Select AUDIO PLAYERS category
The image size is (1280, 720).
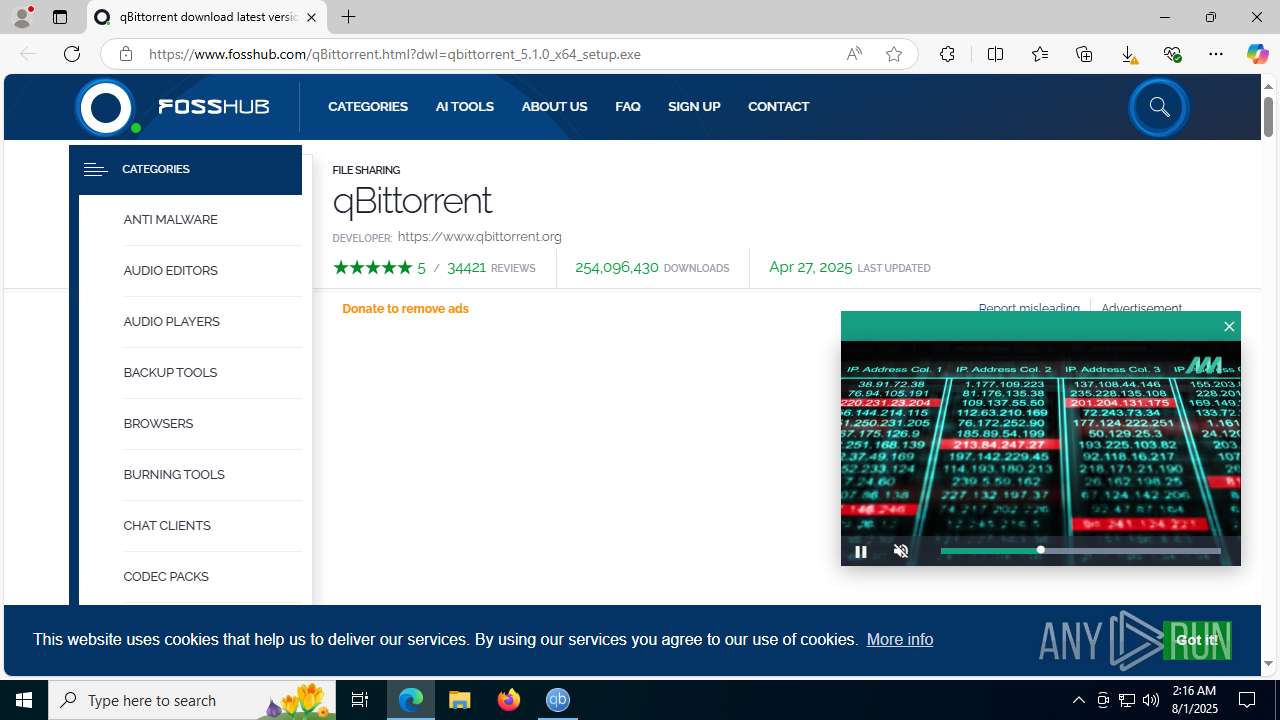coord(171,322)
